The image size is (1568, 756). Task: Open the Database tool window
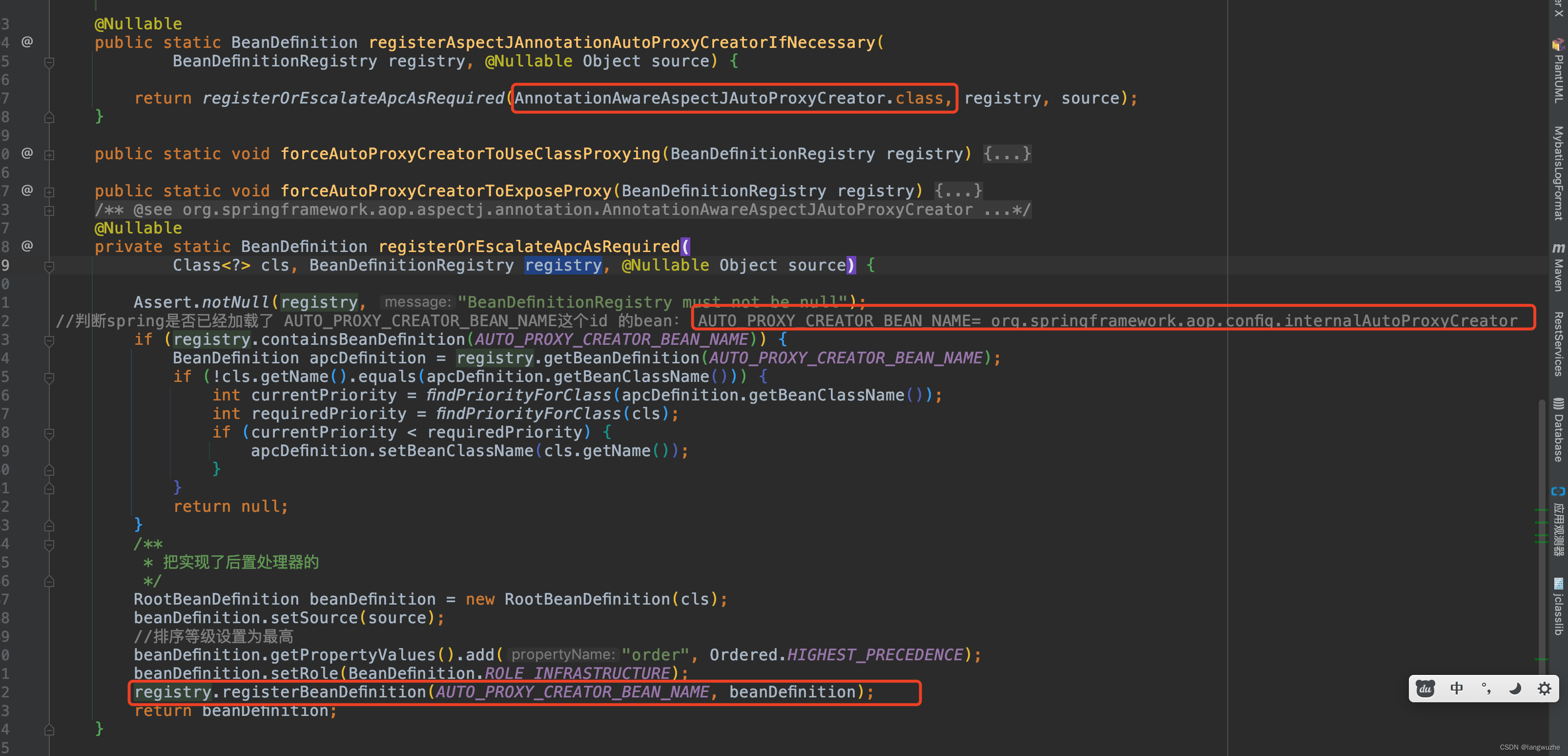coord(1558,430)
